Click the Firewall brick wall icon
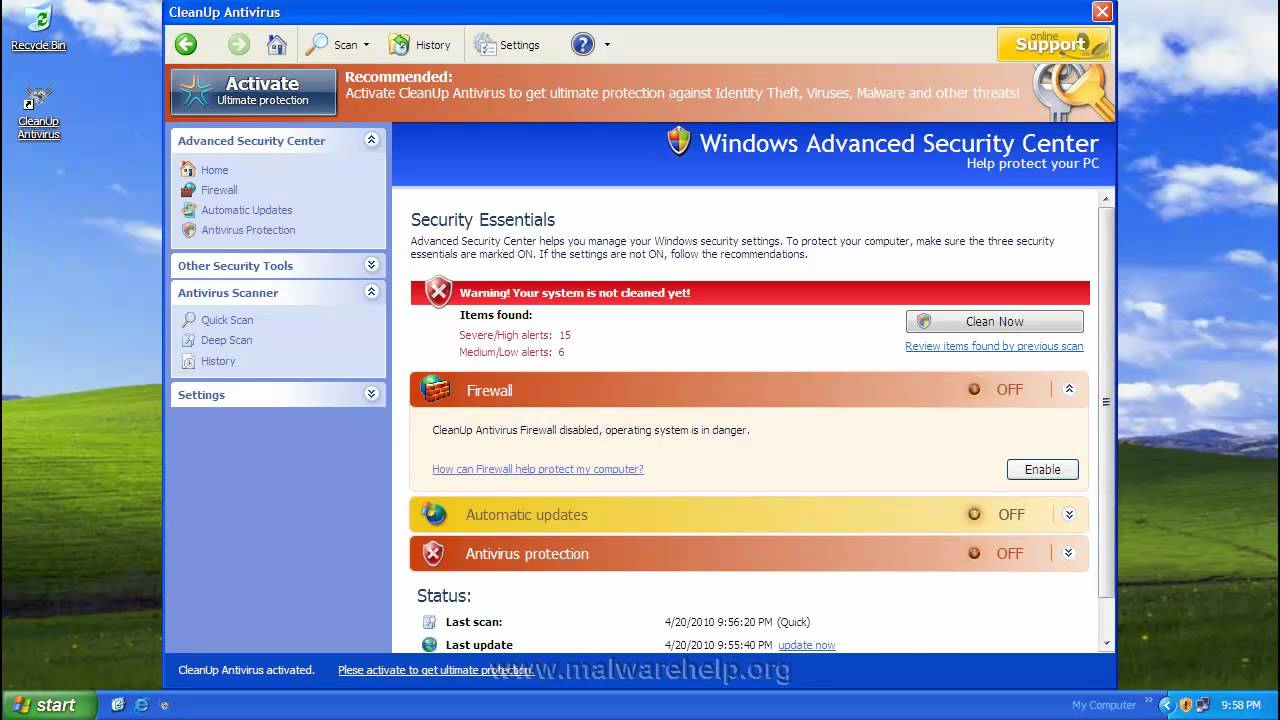Image resolution: width=1280 pixels, height=720 pixels. (435, 389)
